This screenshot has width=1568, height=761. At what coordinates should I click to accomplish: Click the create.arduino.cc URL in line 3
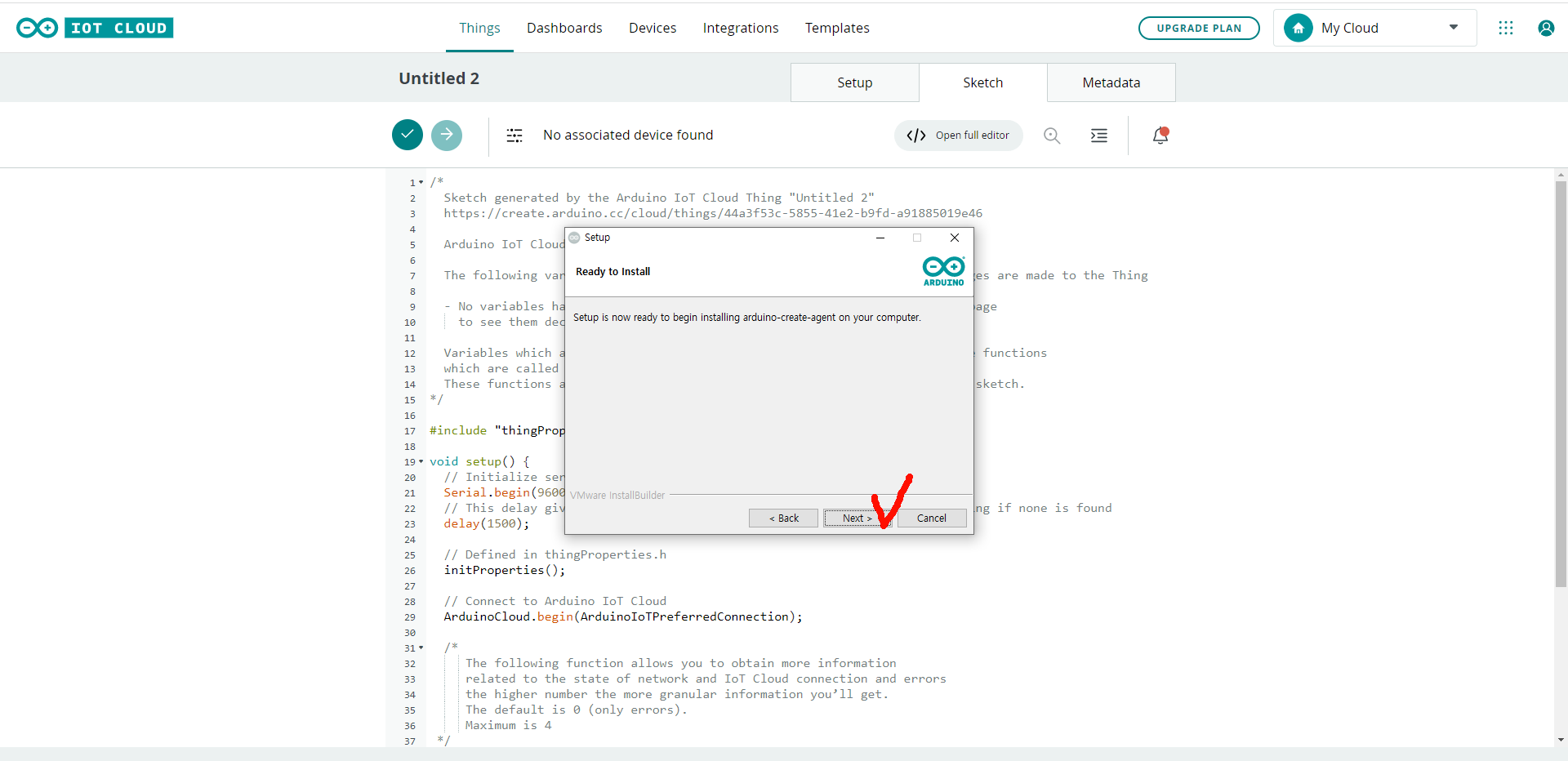point(713,213)
